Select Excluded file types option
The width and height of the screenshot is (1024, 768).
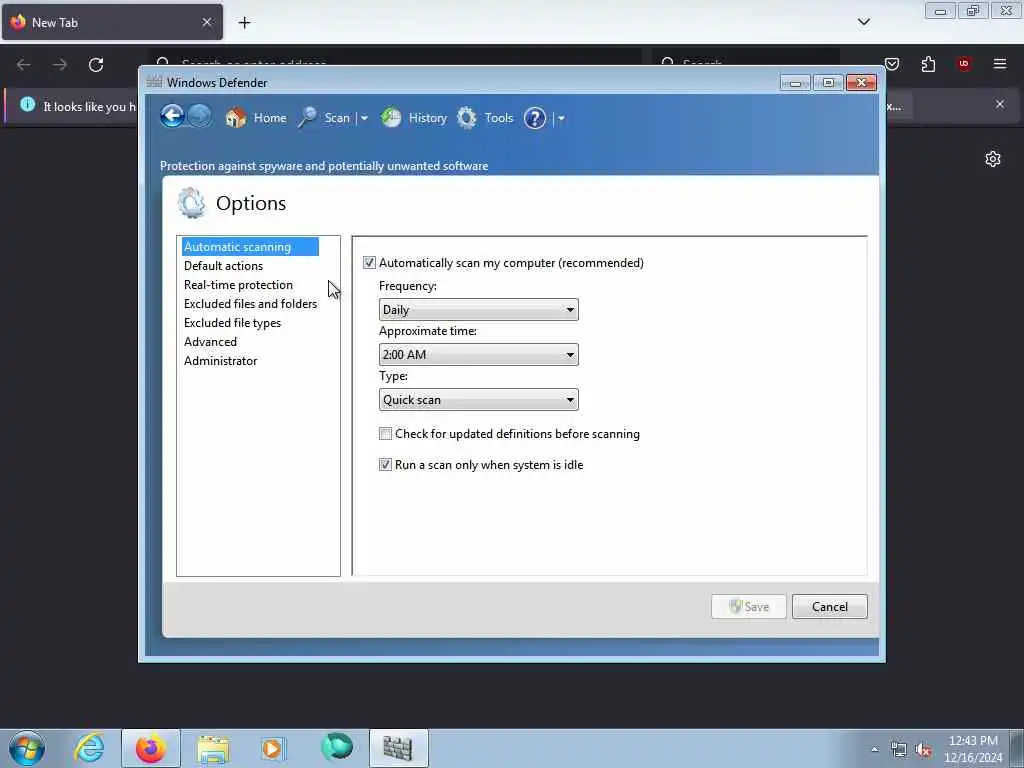point(232,323)
